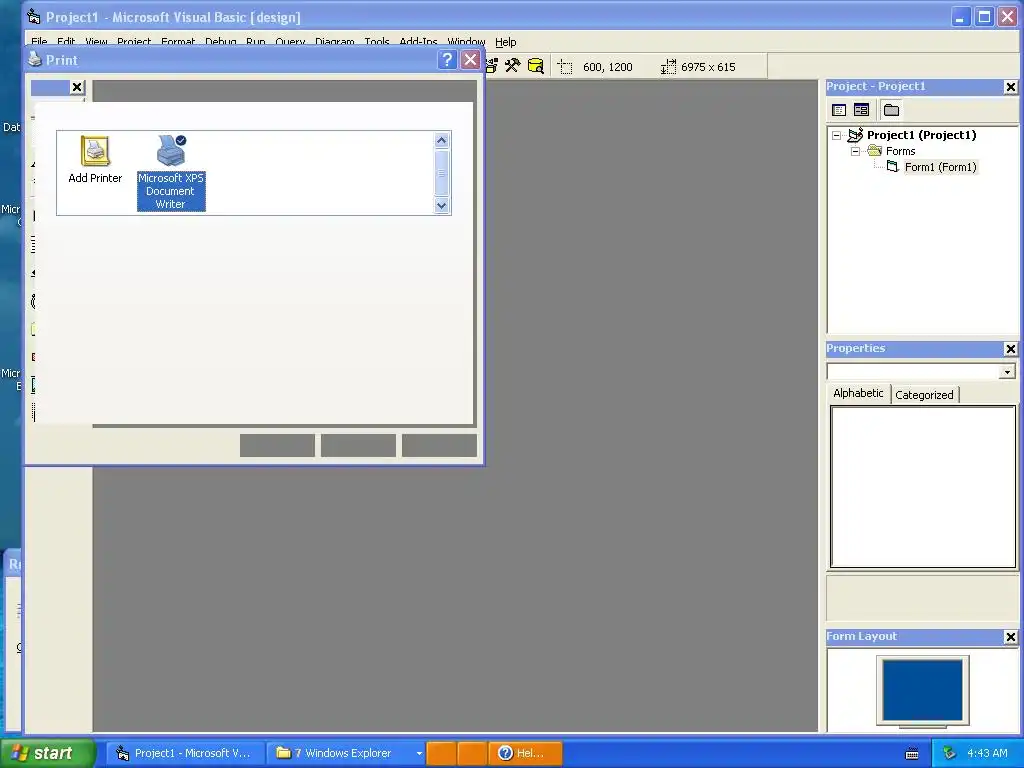Click the printer list scrollbar thumb
The height and width of the screenshot is (768, 1024).
click(x=441, y=173)
